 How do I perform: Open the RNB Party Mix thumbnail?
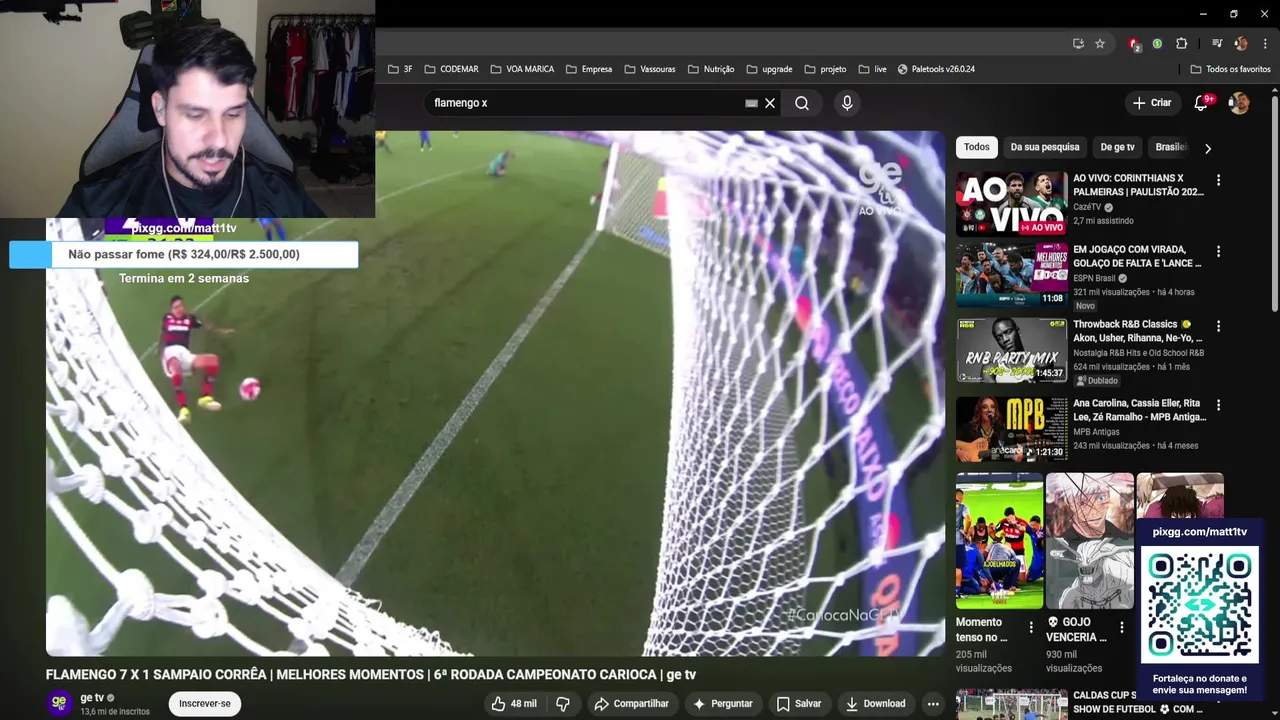[x=1011, y=350]
